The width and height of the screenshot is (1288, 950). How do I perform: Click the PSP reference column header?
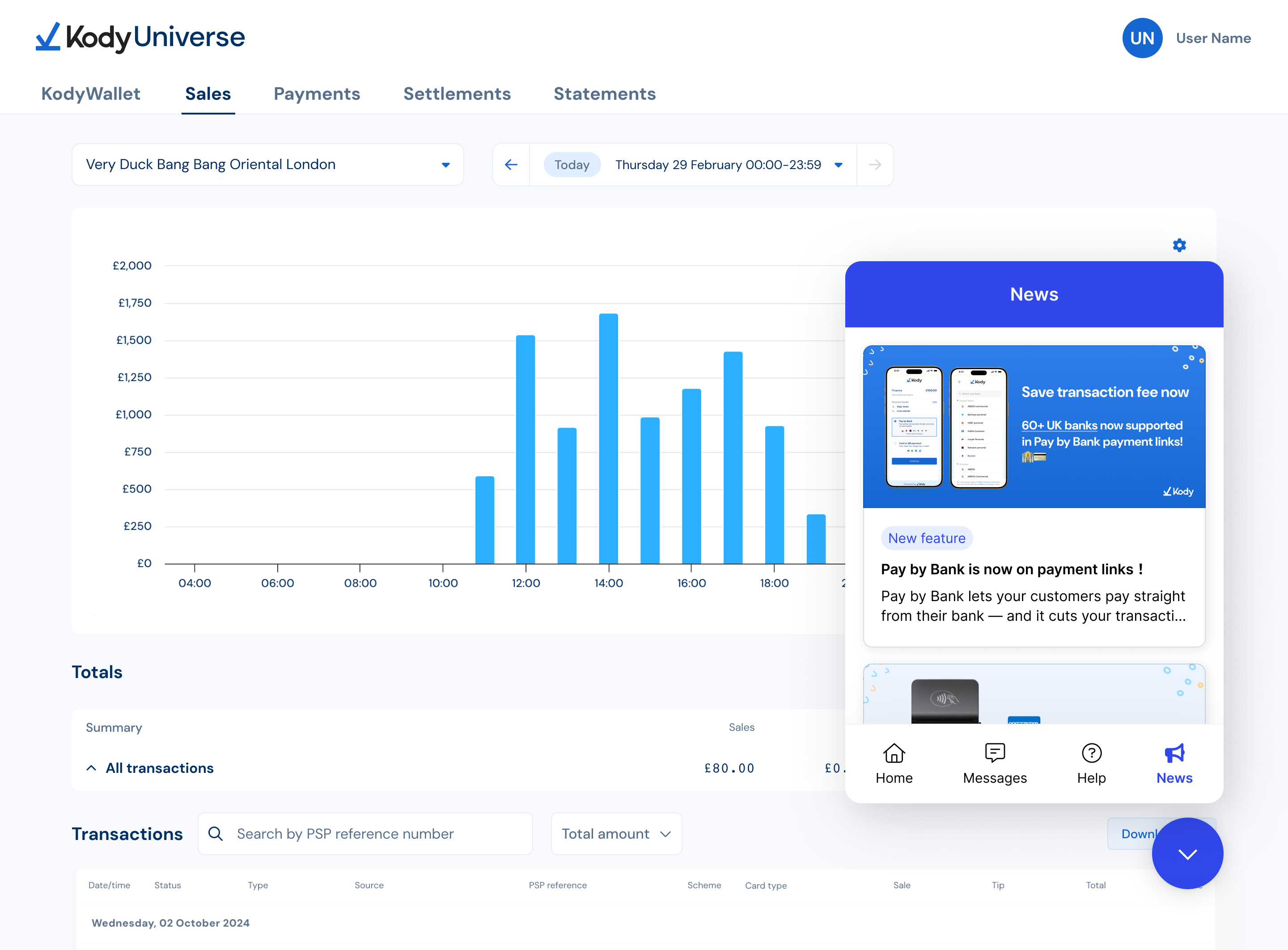558,886
